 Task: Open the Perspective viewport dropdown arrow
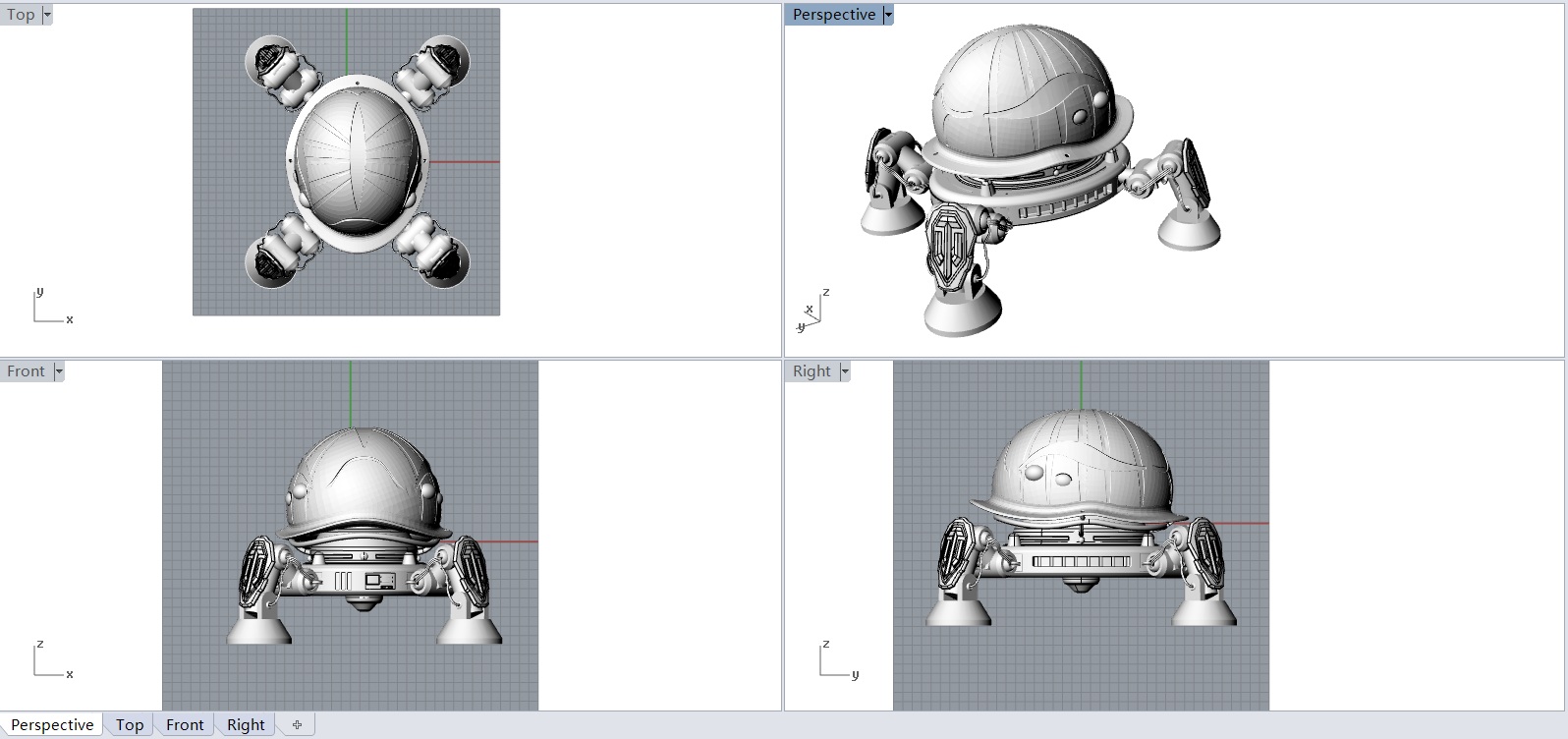tap(888, 15)
